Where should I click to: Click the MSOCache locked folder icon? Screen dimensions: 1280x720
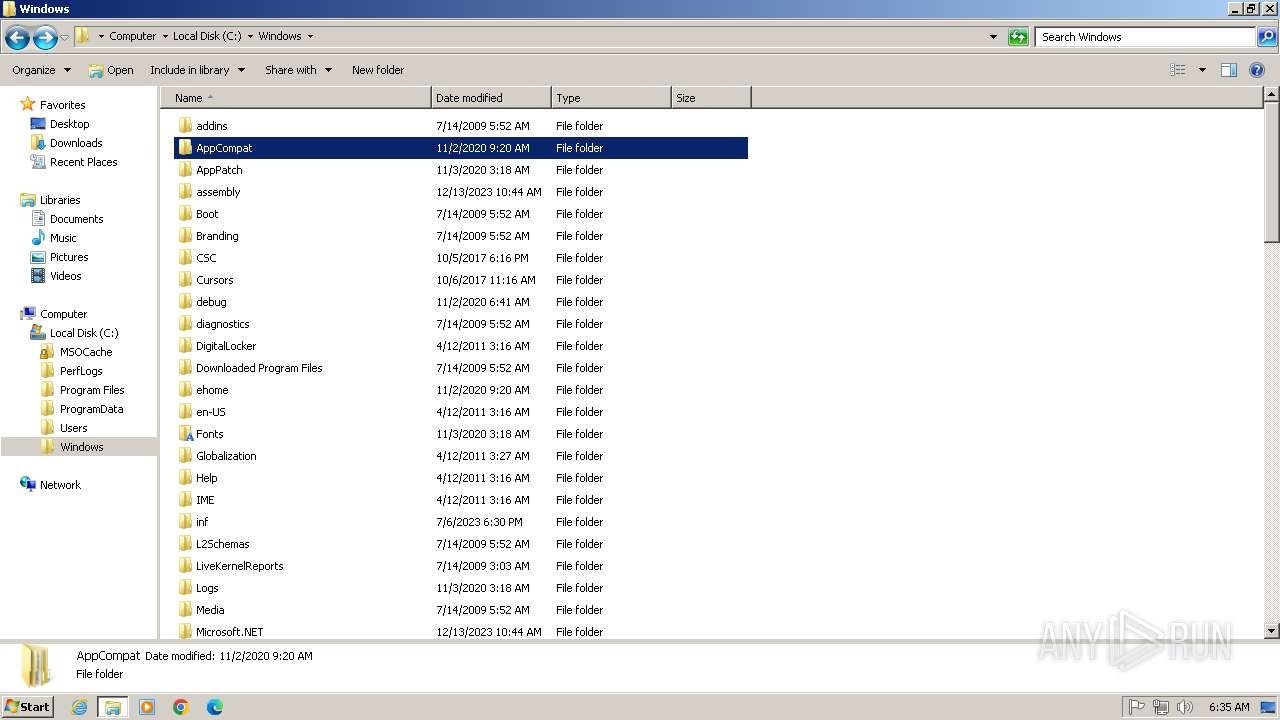(x=47, y=352)
